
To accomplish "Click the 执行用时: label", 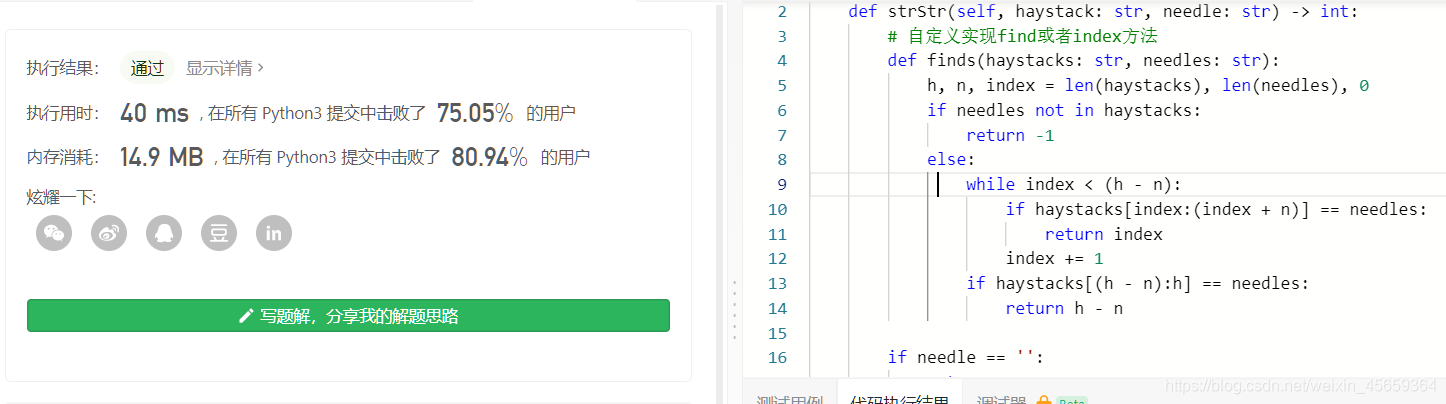I will (x=63, y=113).
